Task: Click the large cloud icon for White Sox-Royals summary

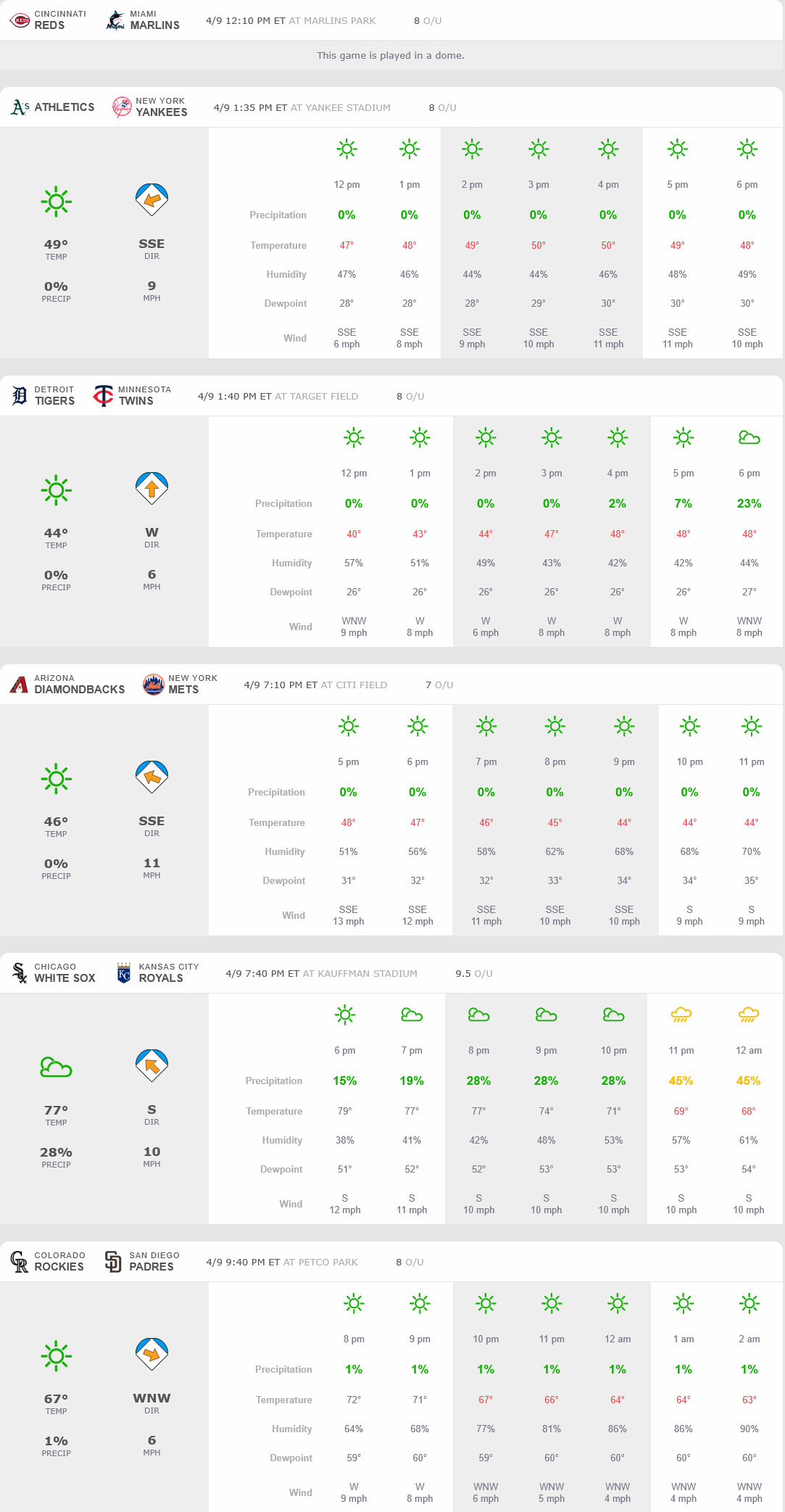Action: pos(56,1067)
